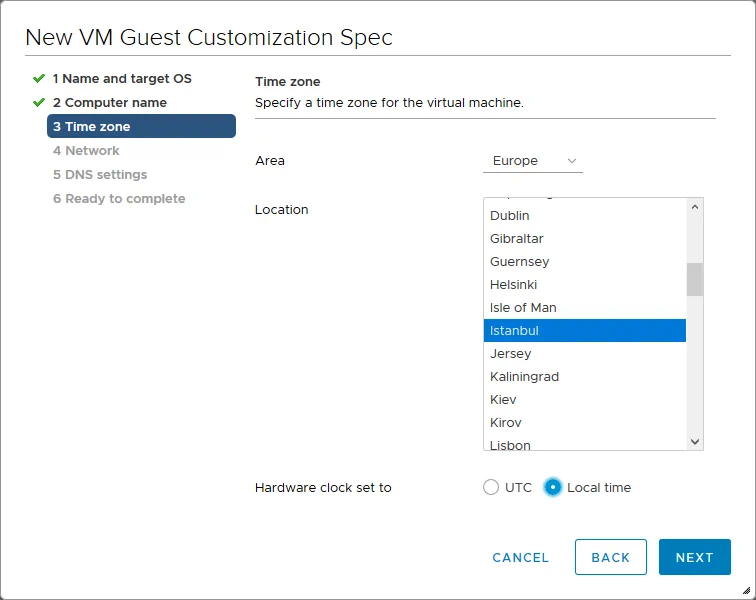Click the location list scrollbar thumb
This screenshot has height=600, width=756.
point(694,279)
